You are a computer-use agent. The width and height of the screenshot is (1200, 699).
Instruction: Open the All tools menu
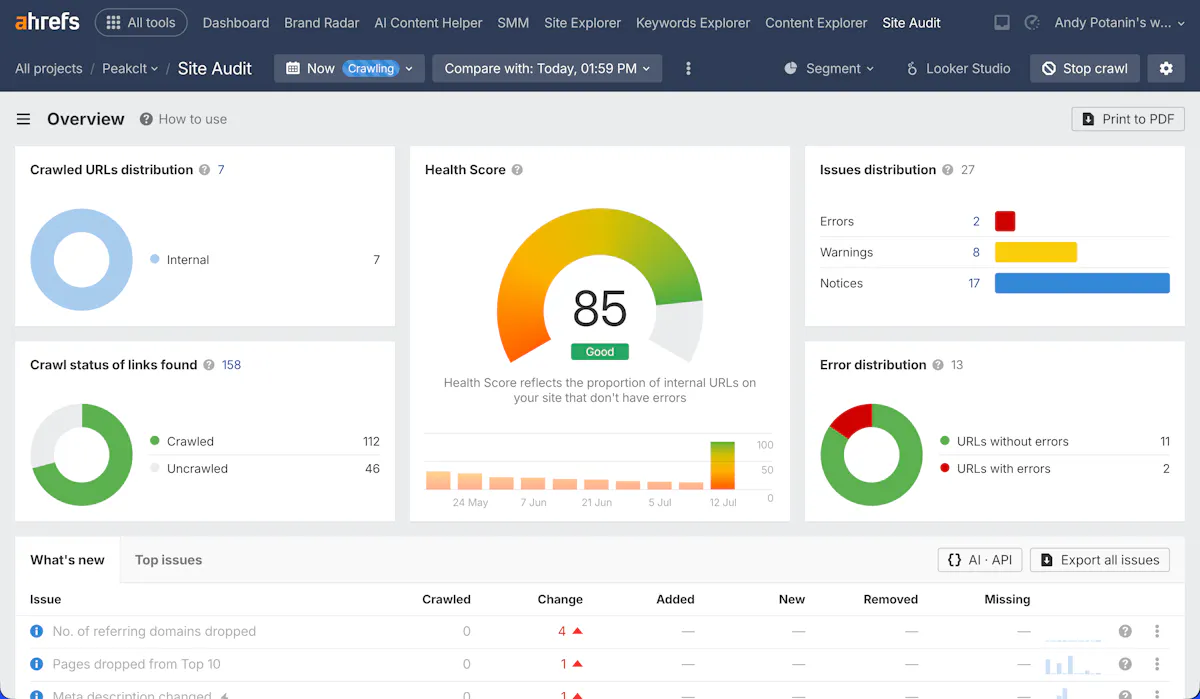[x=141, y=22]
